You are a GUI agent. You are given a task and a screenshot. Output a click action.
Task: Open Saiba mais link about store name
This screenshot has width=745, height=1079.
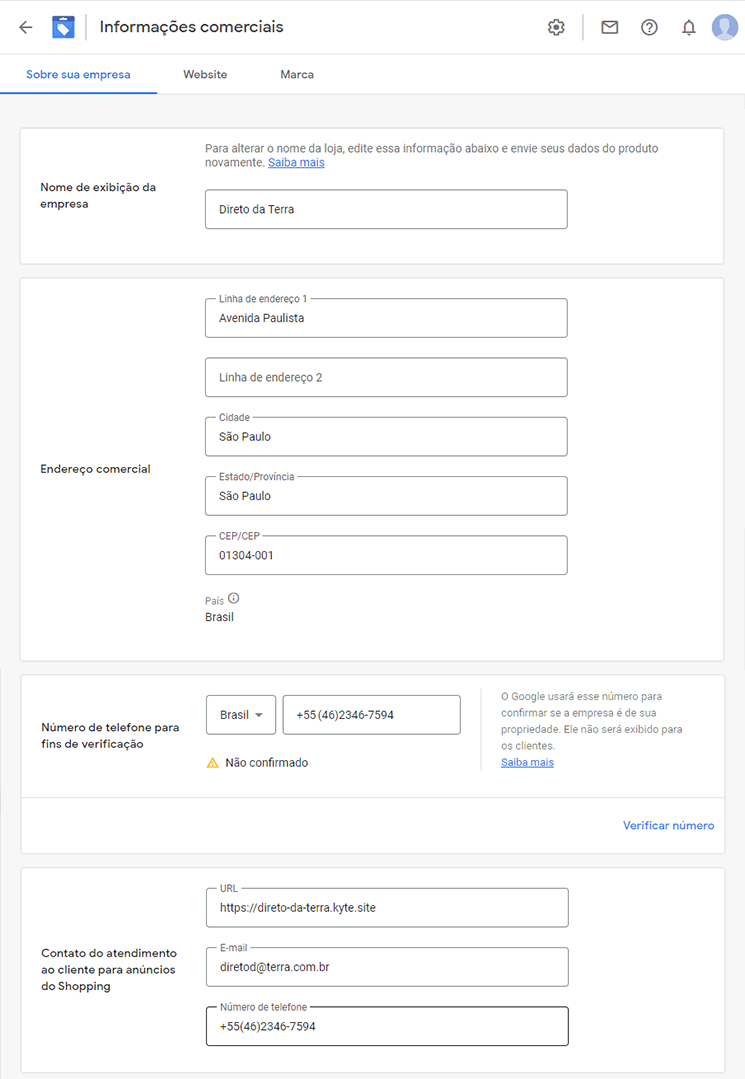pyautogui.click(x=296, y=162)
